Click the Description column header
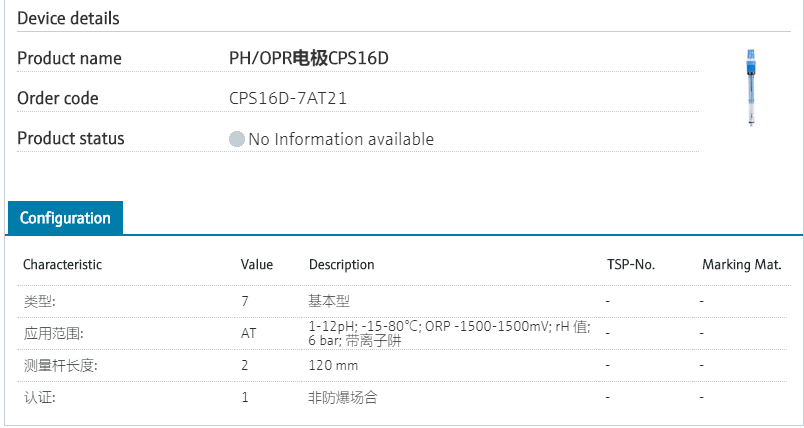This screenshot has width=804, height=428. pyautogui.click(x=341, y=265)
